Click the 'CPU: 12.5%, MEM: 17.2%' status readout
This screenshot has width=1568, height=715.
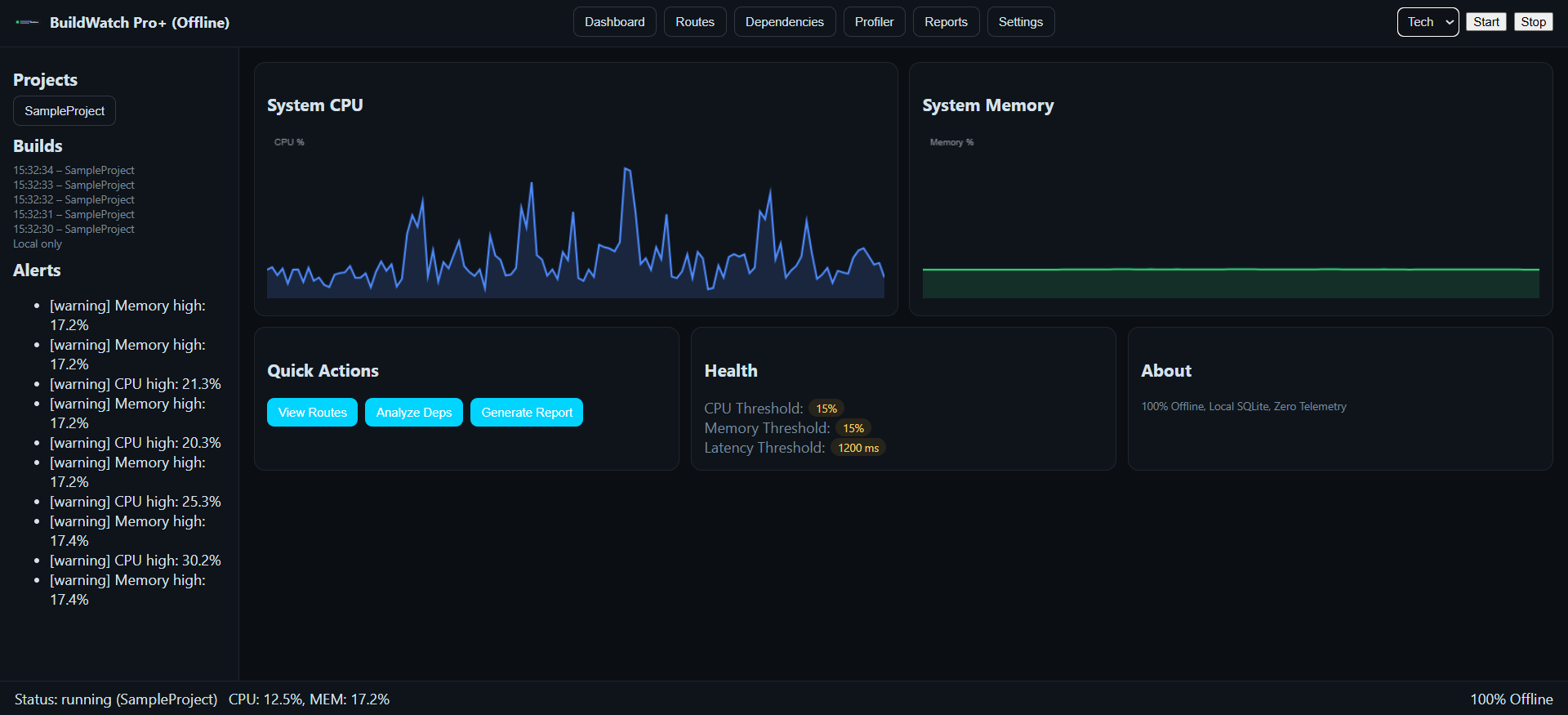309,699
